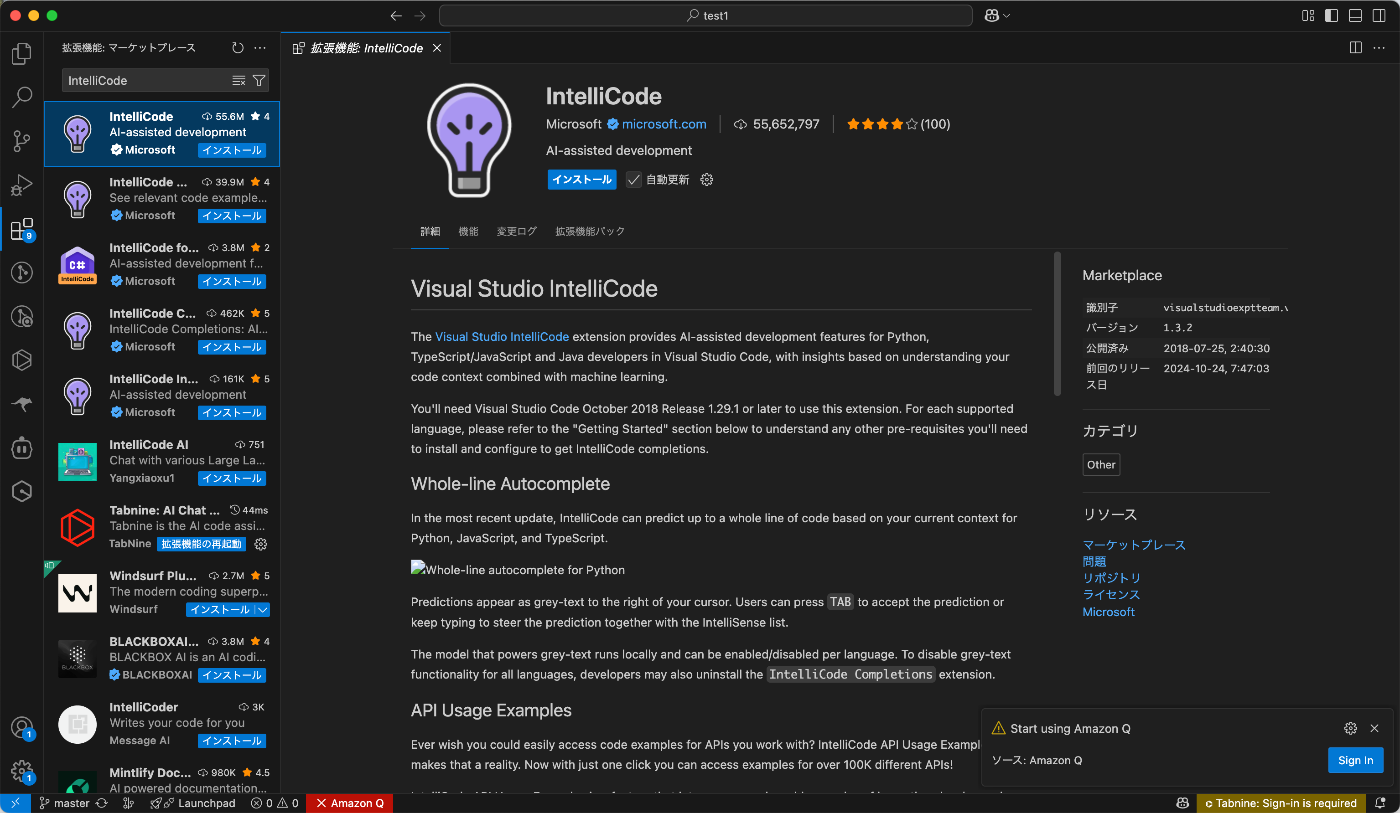Click the star rating of IntelliCode

(x=898, y=124)
